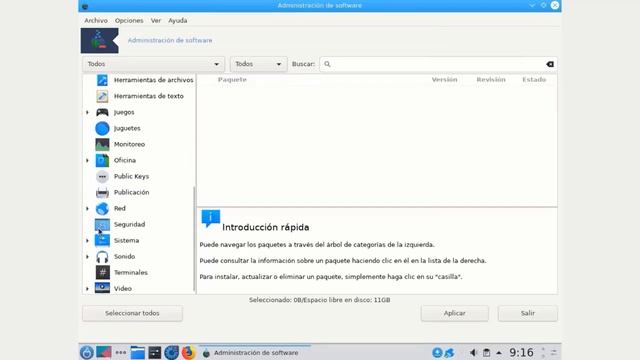This screenshot has width=640, height=360.
Task: Sort by the Paquete column header
Action: (x=232, y=80)
